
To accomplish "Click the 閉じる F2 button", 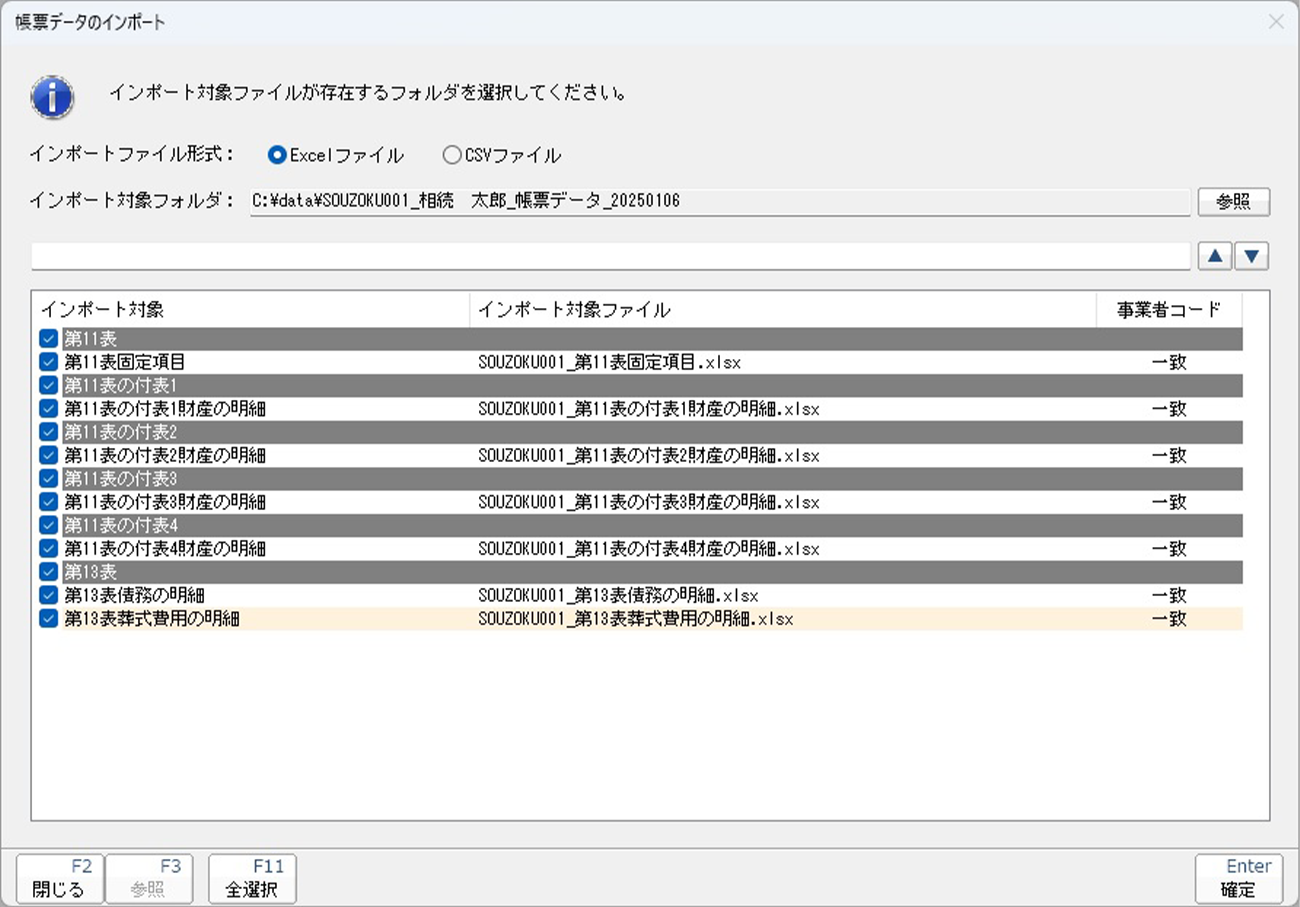I will 59,879.
